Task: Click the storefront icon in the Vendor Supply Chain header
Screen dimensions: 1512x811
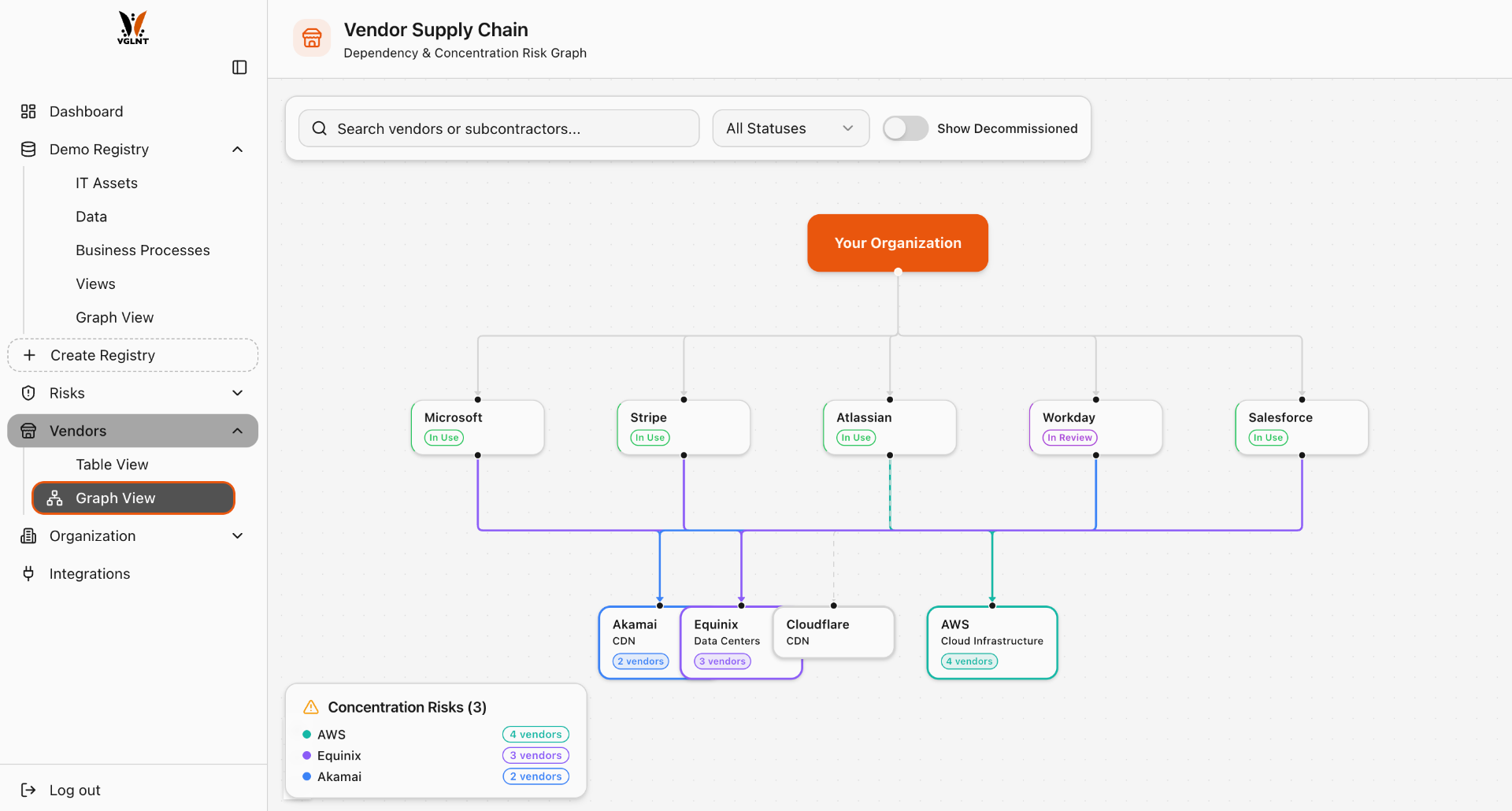Action: [x=312, y=37]
